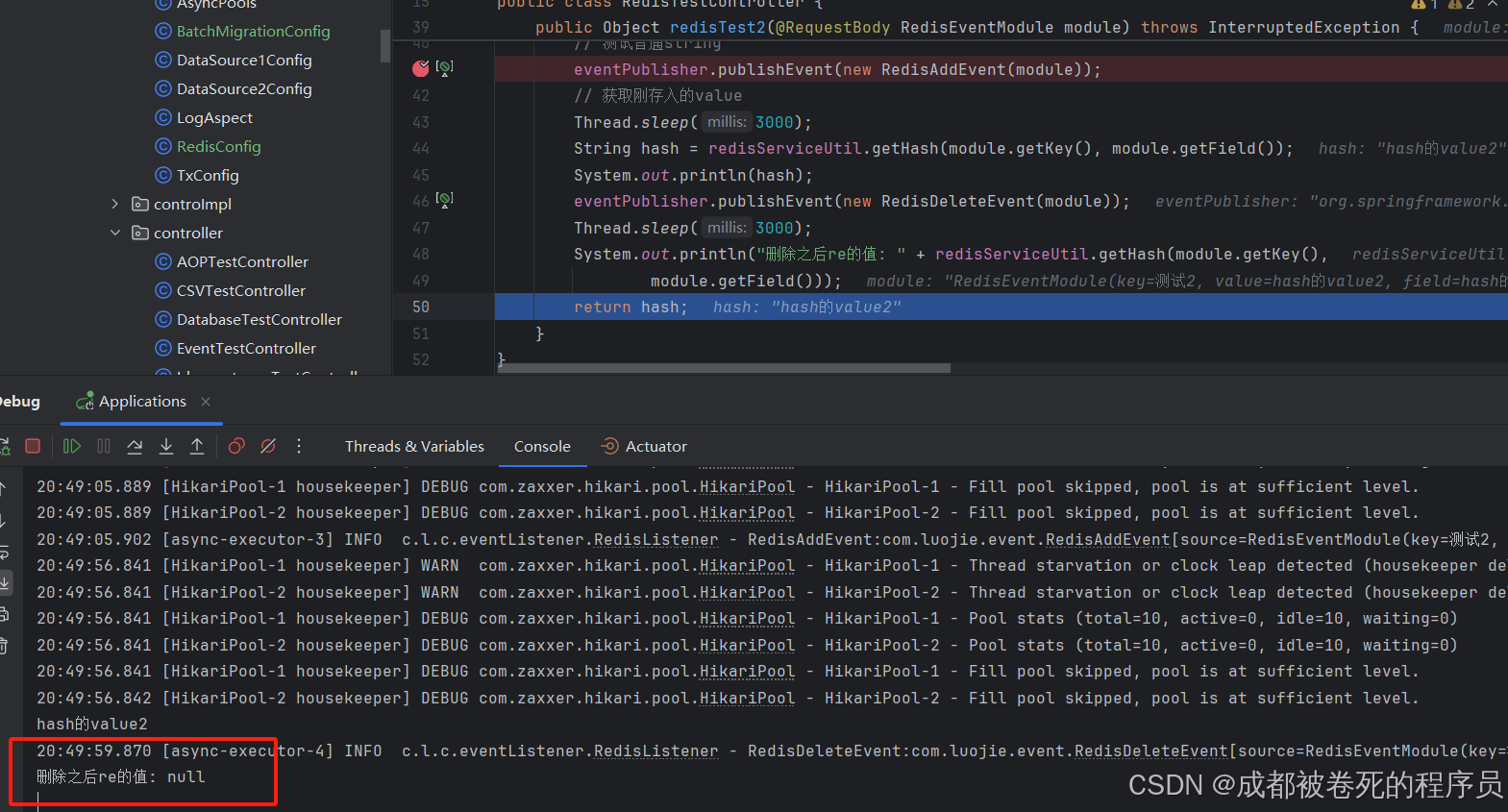Click the Applications run configuration icon
Screen dimensions: 1508x812
coord(85,402)
